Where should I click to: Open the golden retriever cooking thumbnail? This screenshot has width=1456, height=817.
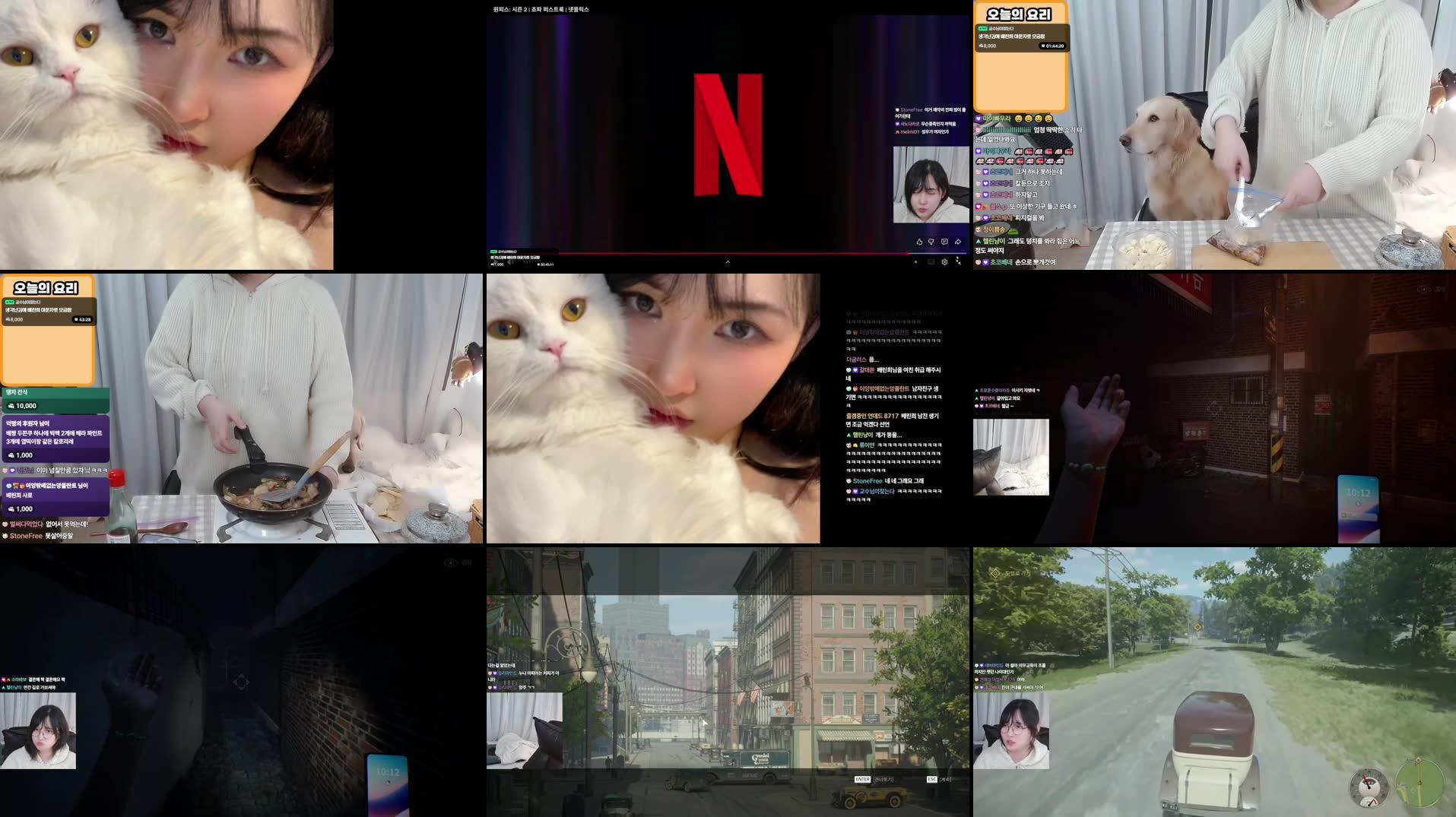(x=1214, y=135)
